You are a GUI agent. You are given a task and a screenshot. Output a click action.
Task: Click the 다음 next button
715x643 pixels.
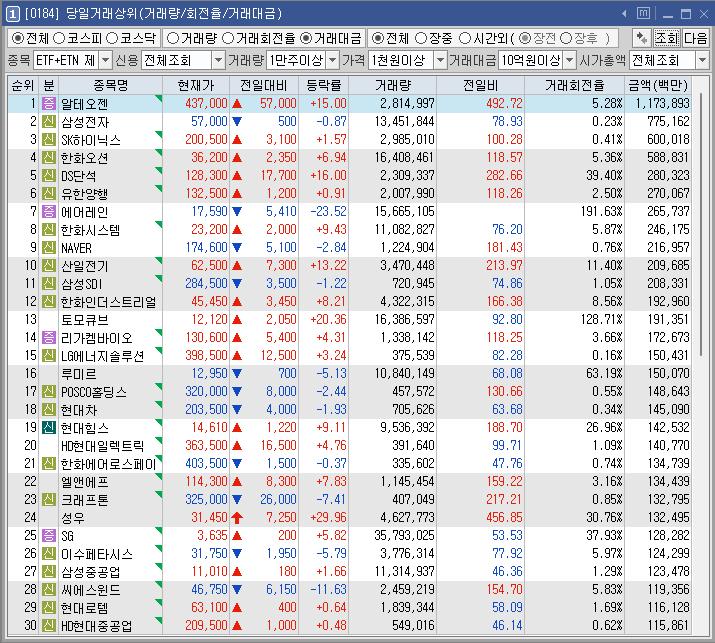[x=695, y=38]
